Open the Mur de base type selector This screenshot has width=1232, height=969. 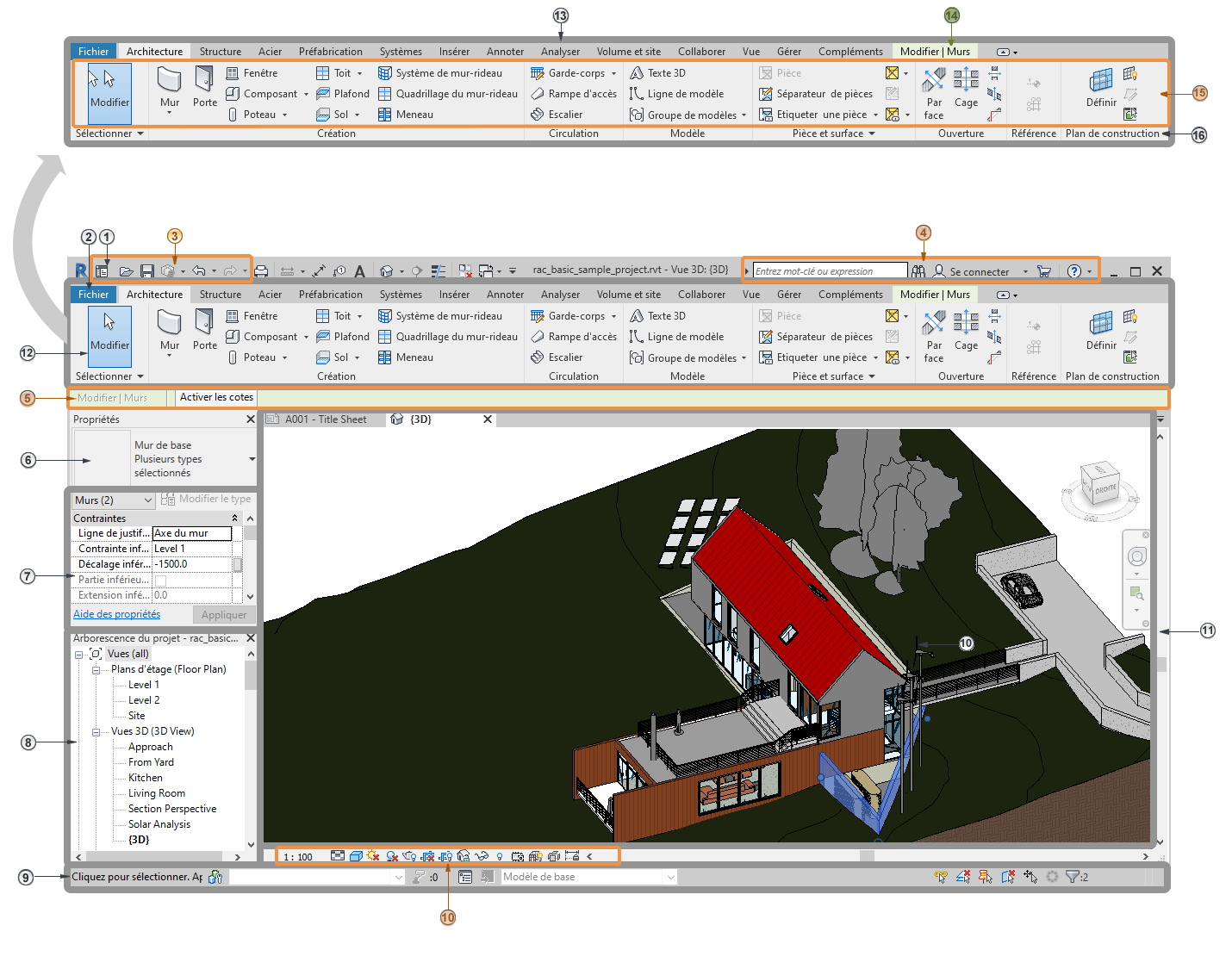[165, 459]
